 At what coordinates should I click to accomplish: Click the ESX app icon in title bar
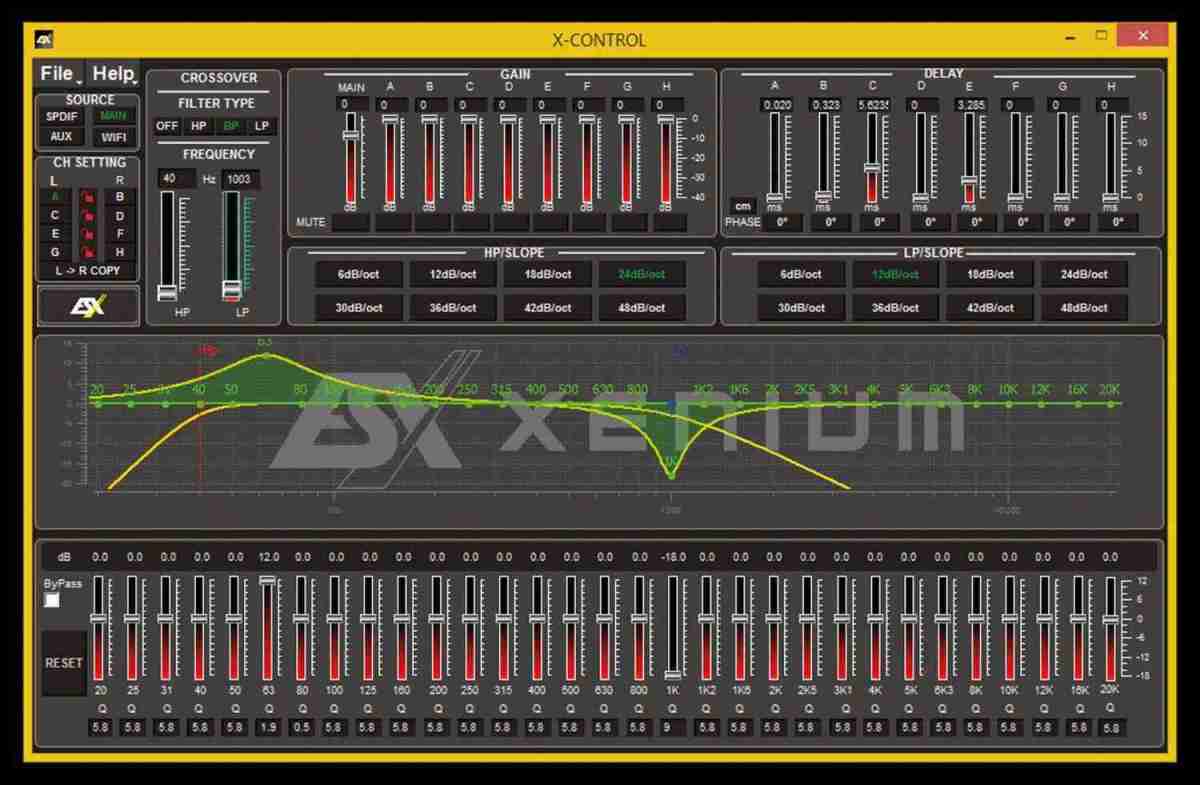[x=44, y=40]
